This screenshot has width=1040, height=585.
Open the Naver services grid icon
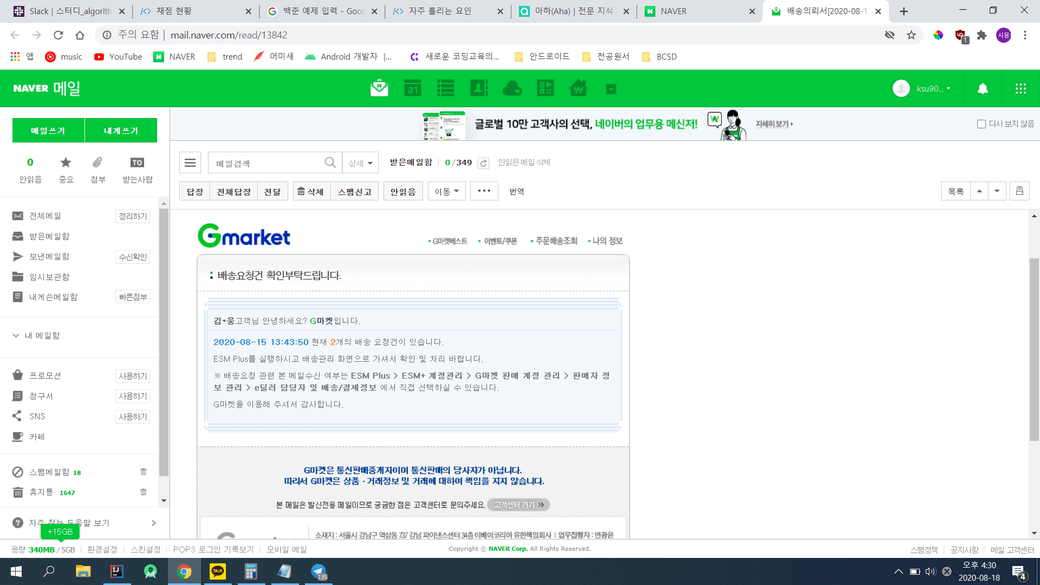1020,89
